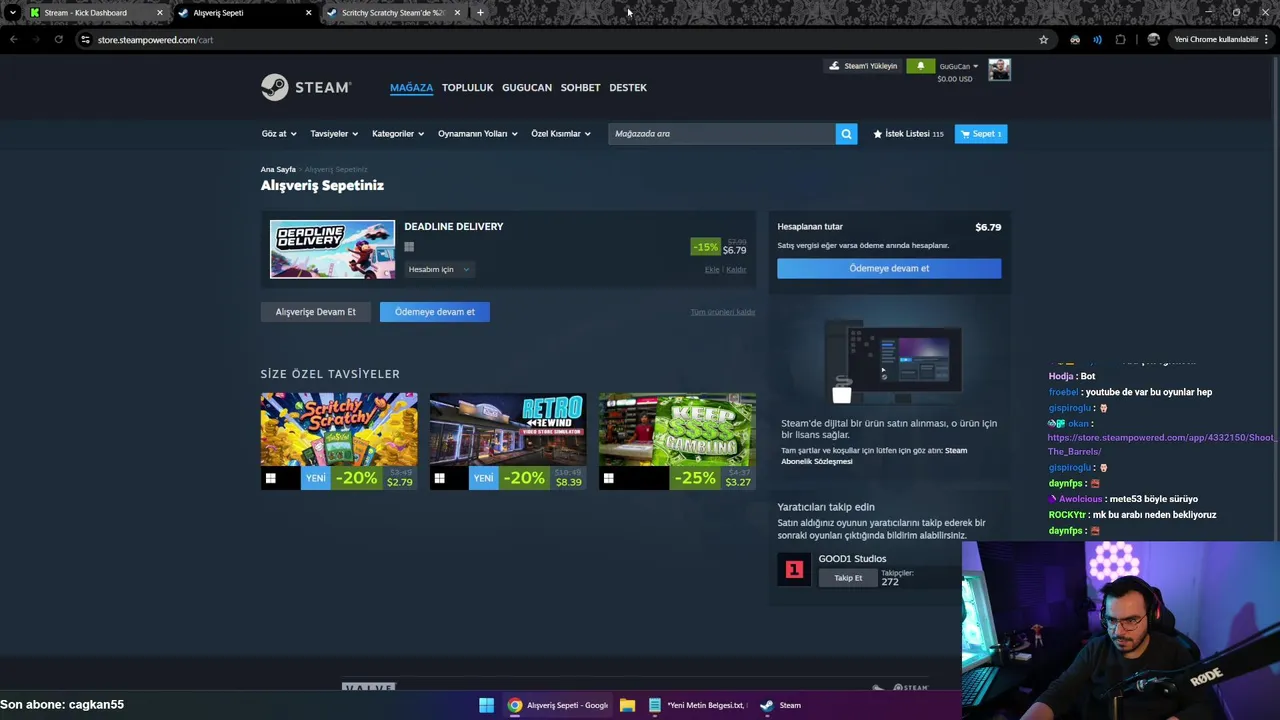Open the user avatar in the header

(999, 69)
